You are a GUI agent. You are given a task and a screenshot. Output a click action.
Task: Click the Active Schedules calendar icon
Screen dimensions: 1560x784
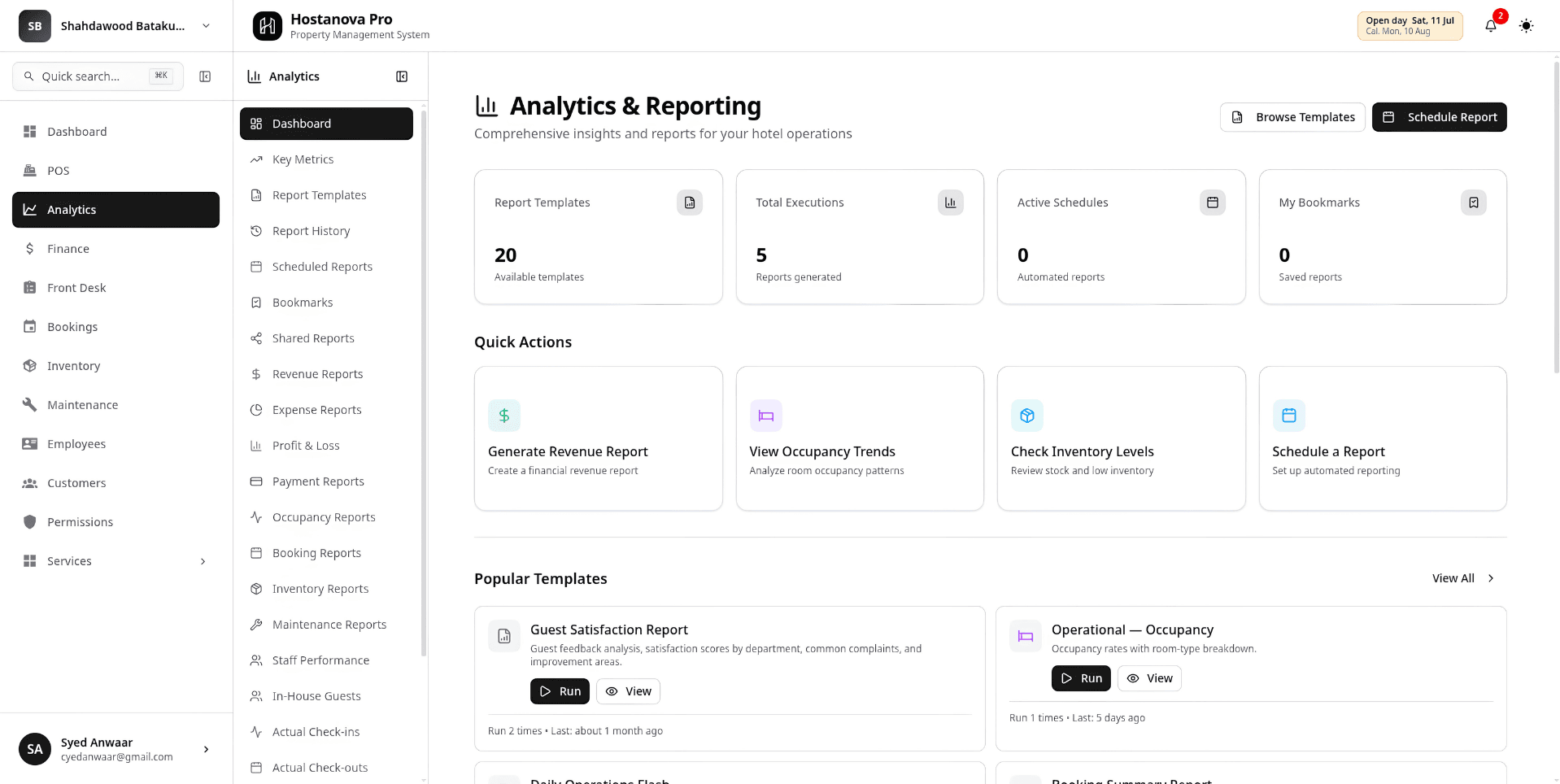coord(1213,203)
